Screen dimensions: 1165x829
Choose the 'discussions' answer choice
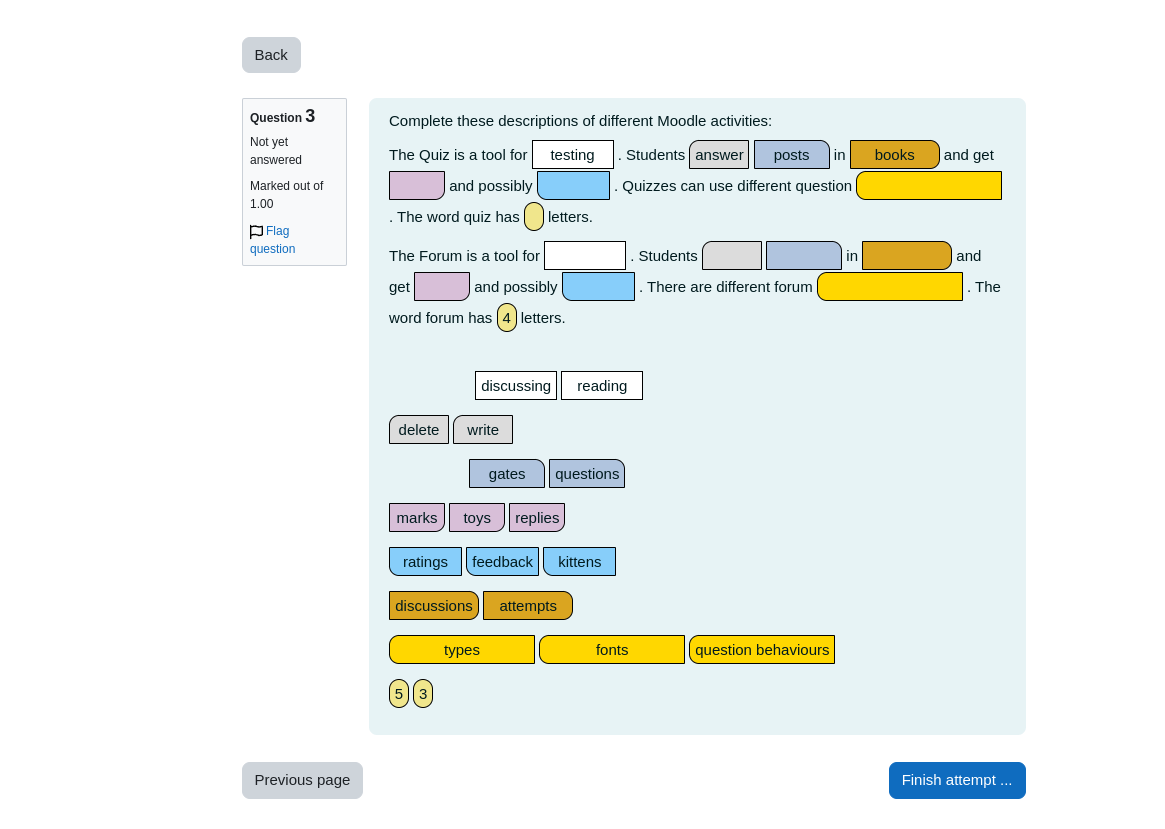pyautogui.click(x=434, y=605)
